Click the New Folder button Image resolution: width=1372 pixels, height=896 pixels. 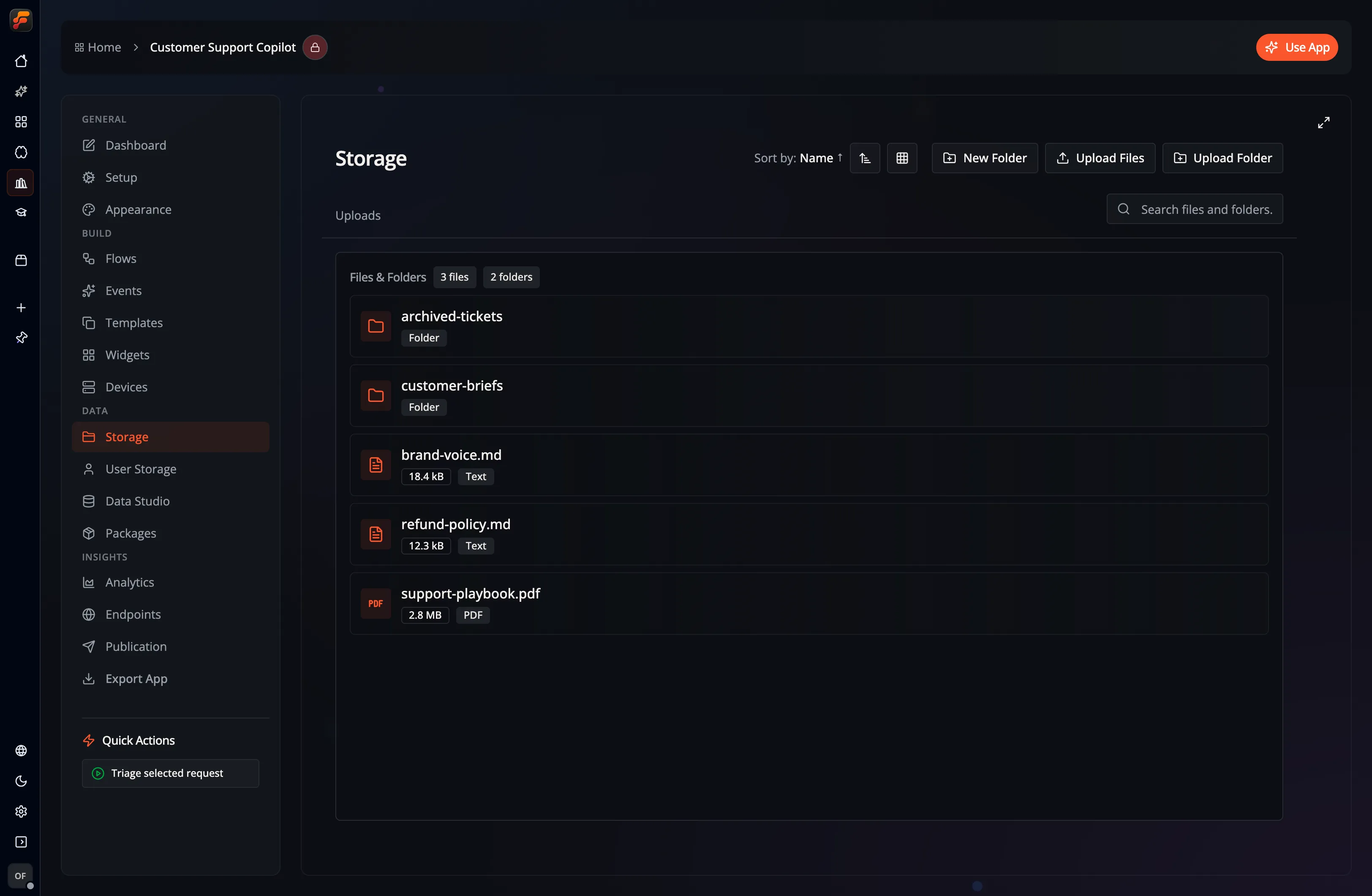coord(985,158)
